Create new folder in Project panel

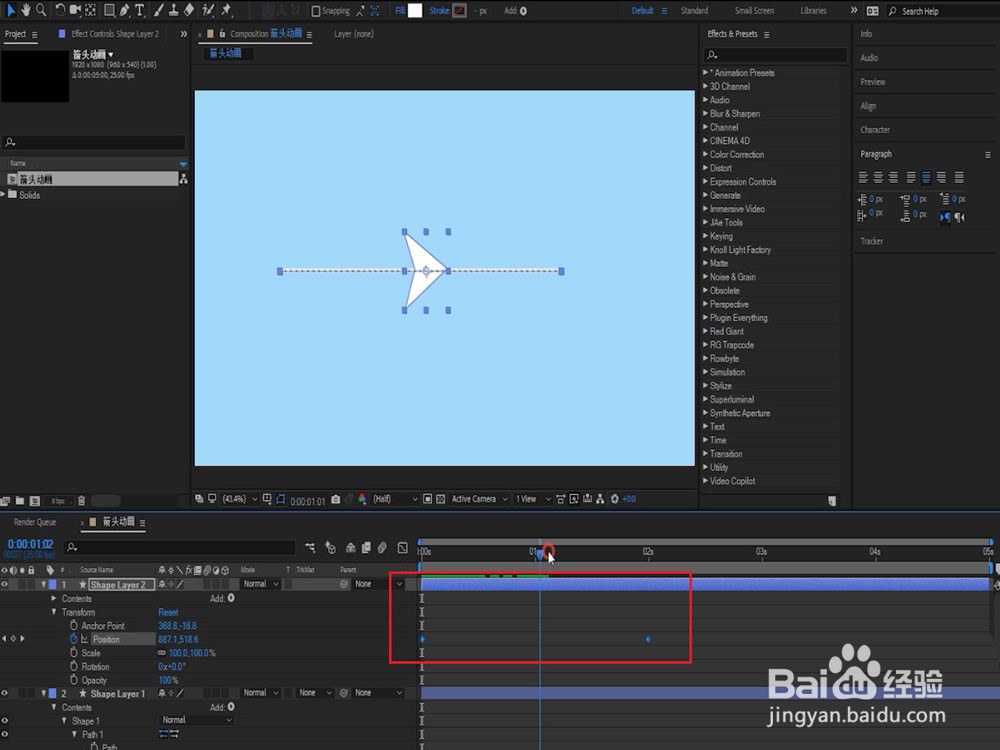20,501
